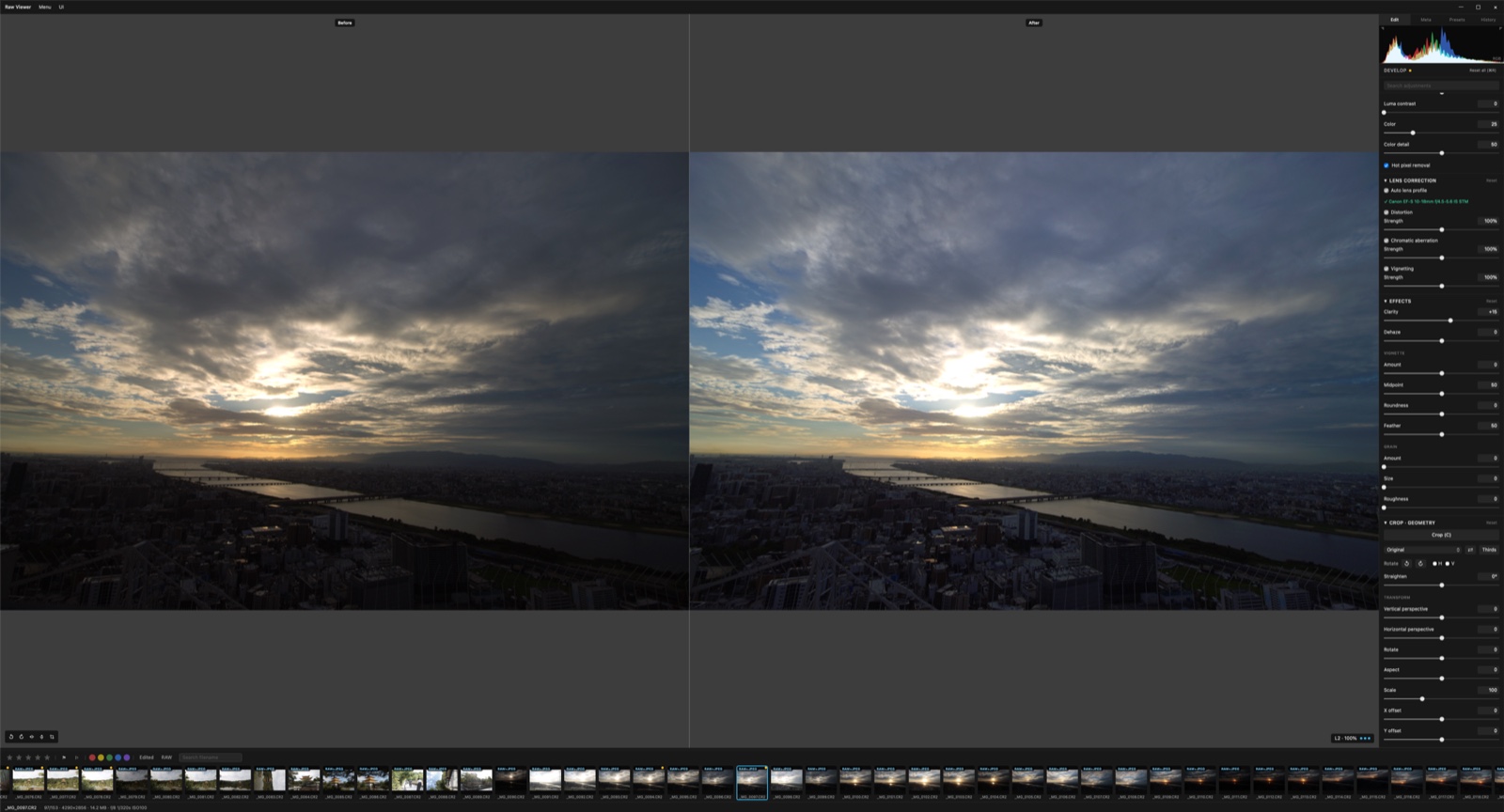Set rating to one star
Viewport: 1504px width, 812px height.
click(9, 757)
